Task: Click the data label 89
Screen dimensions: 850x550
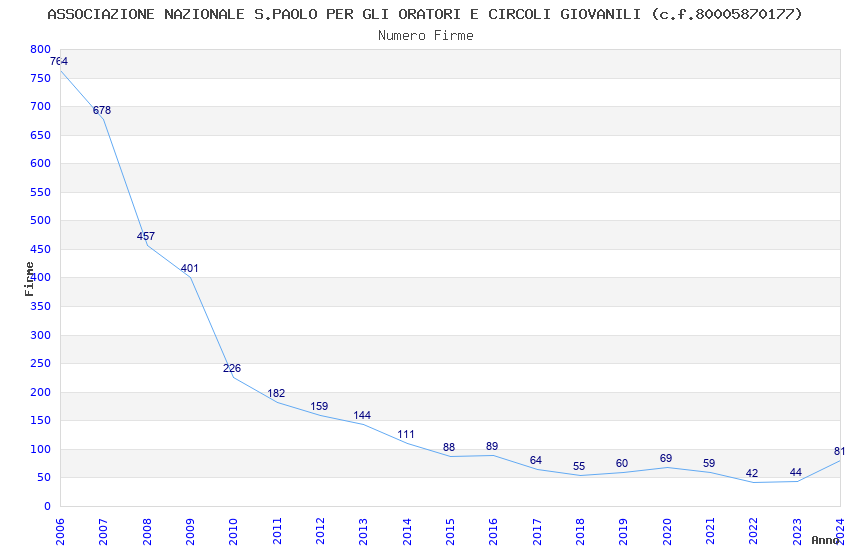Action: [x=492, y=447]
